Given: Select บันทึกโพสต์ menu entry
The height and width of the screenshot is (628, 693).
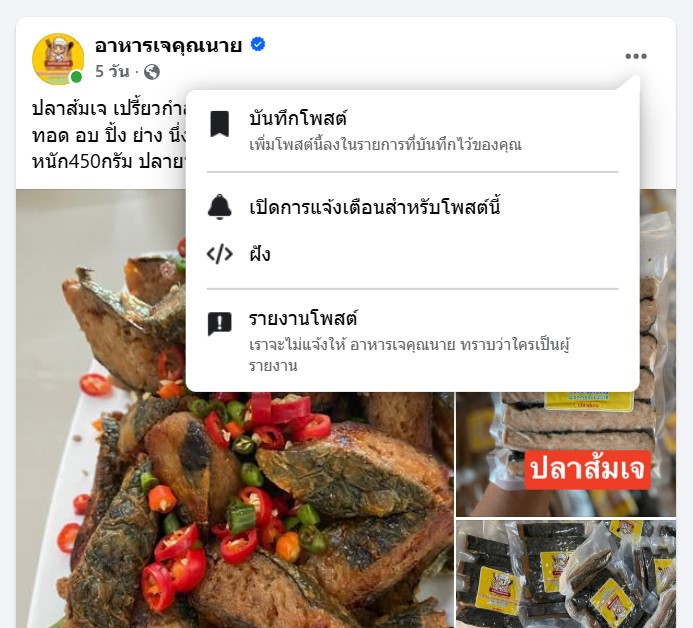Looking at the screenshot, I should (x=412, y=131).
